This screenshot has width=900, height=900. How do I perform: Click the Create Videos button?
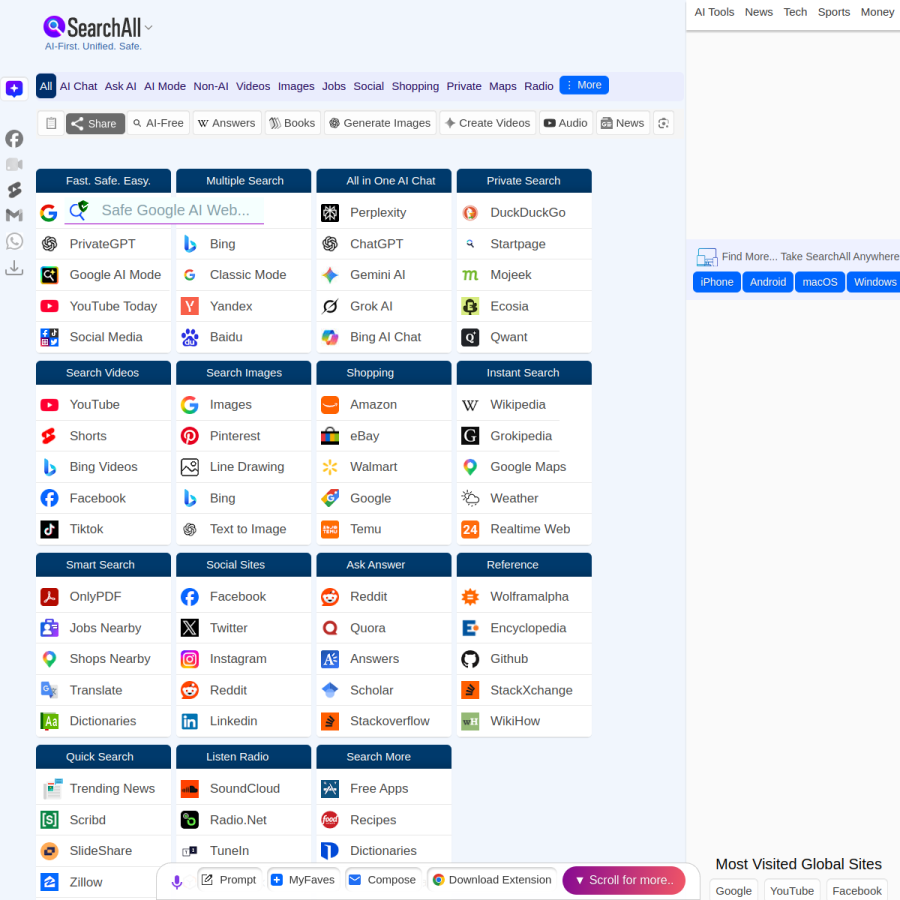click(487, 123)
